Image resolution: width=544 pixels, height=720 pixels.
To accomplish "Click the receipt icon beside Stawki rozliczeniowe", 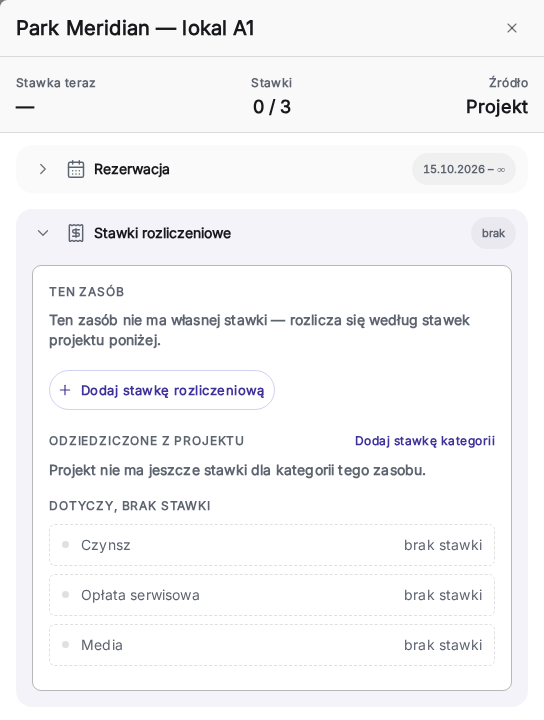I will [76, 233].
